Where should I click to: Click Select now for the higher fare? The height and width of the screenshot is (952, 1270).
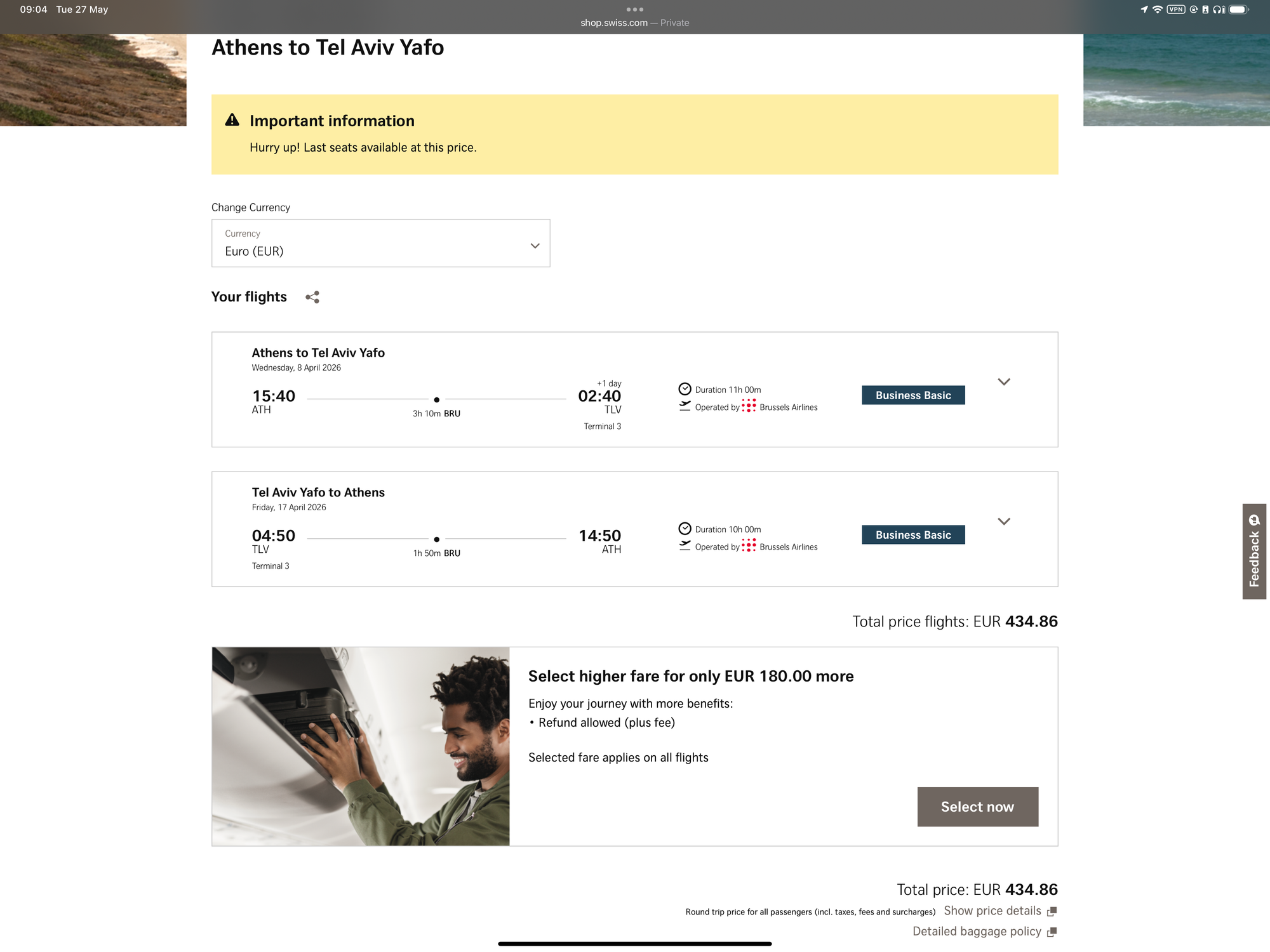[x=977, y=807]
